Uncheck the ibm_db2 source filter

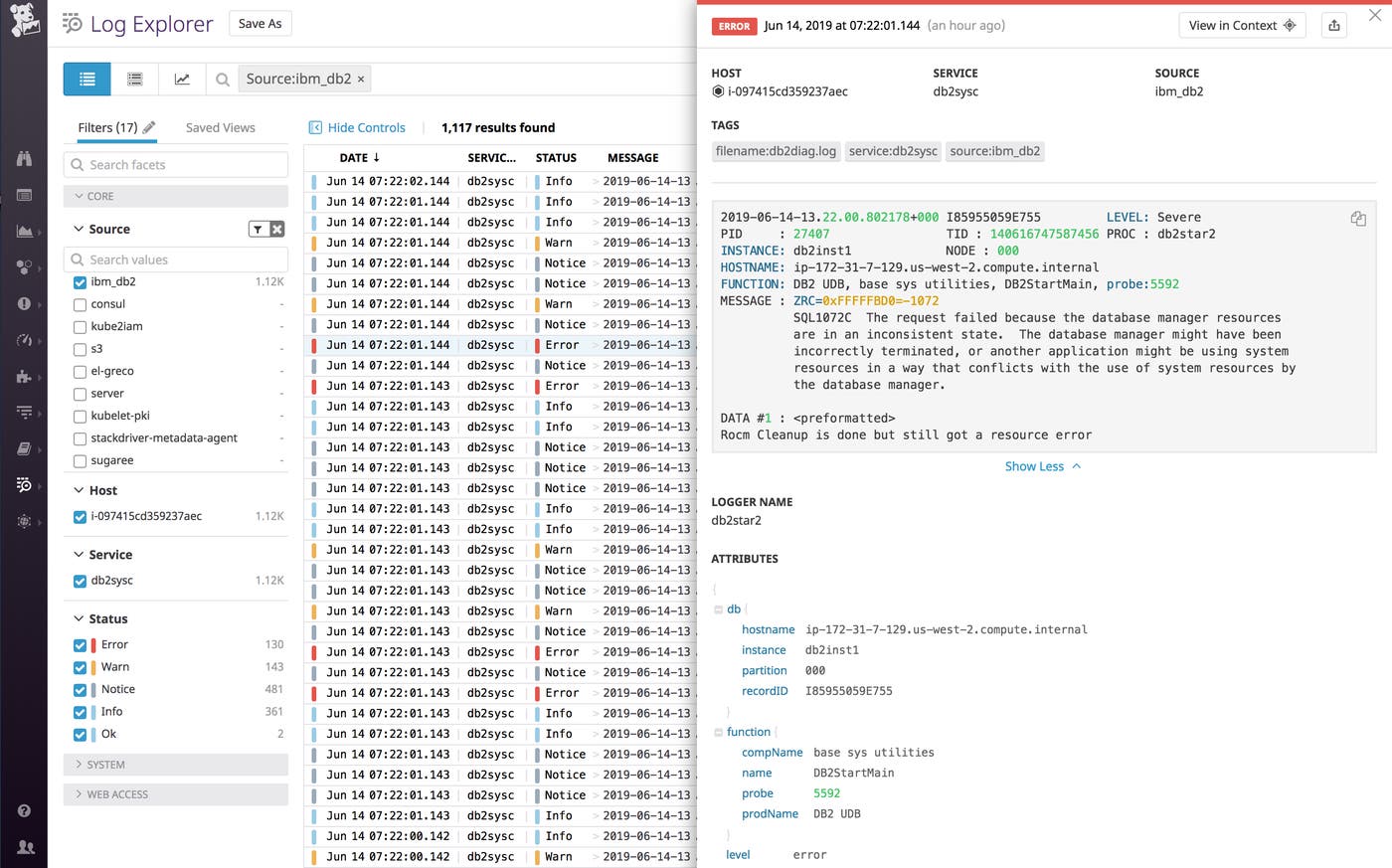(x=80, y=281)
